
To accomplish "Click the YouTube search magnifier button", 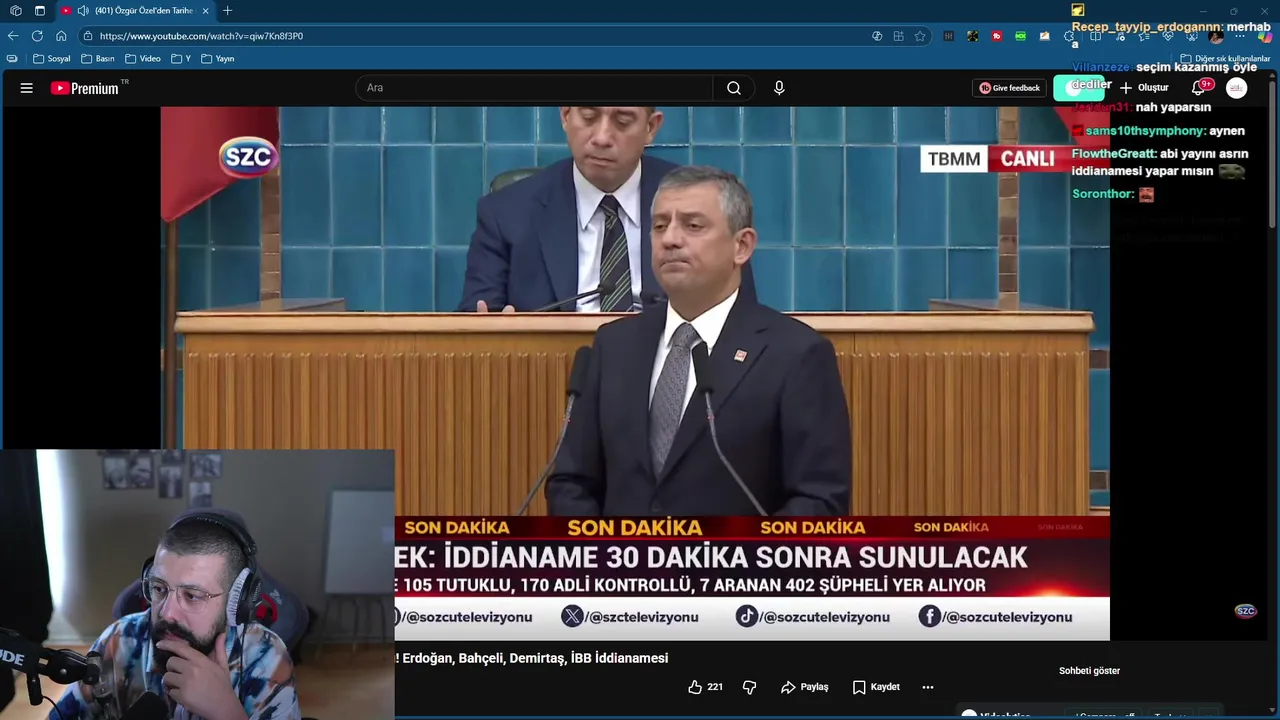I will pyautogui.click(x=734, y=88).
